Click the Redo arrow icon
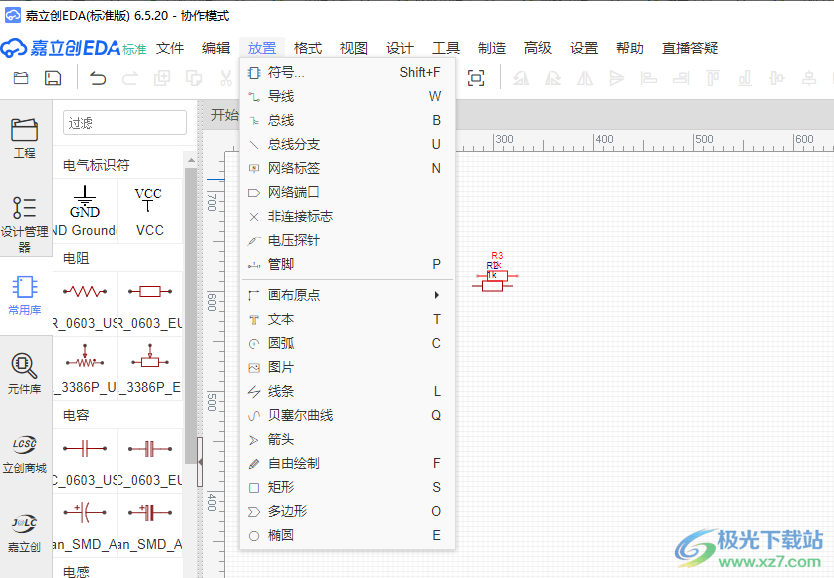This screenshot has width=834, height=578. pos(130,78)
